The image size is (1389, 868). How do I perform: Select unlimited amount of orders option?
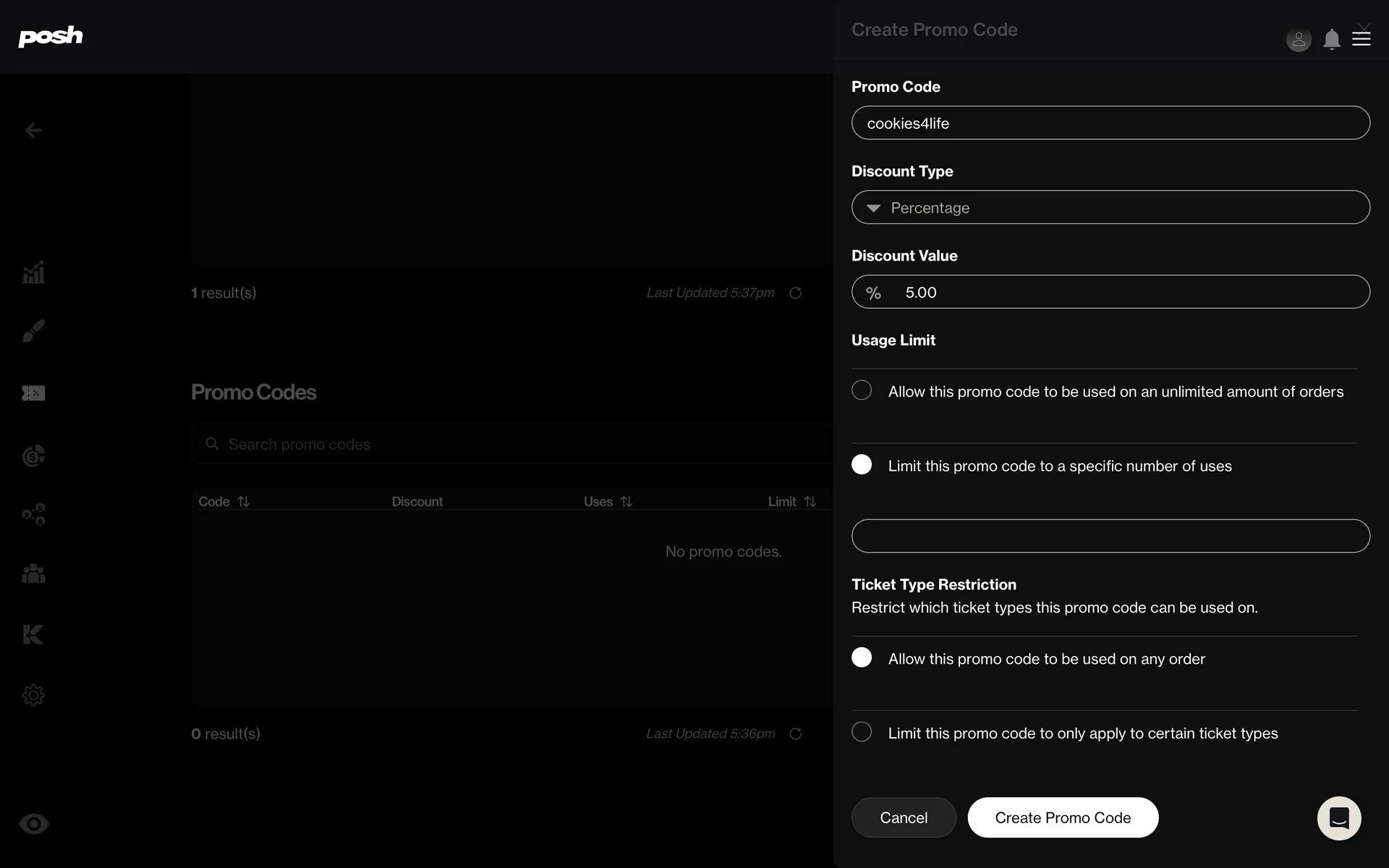tap(862, 391)
